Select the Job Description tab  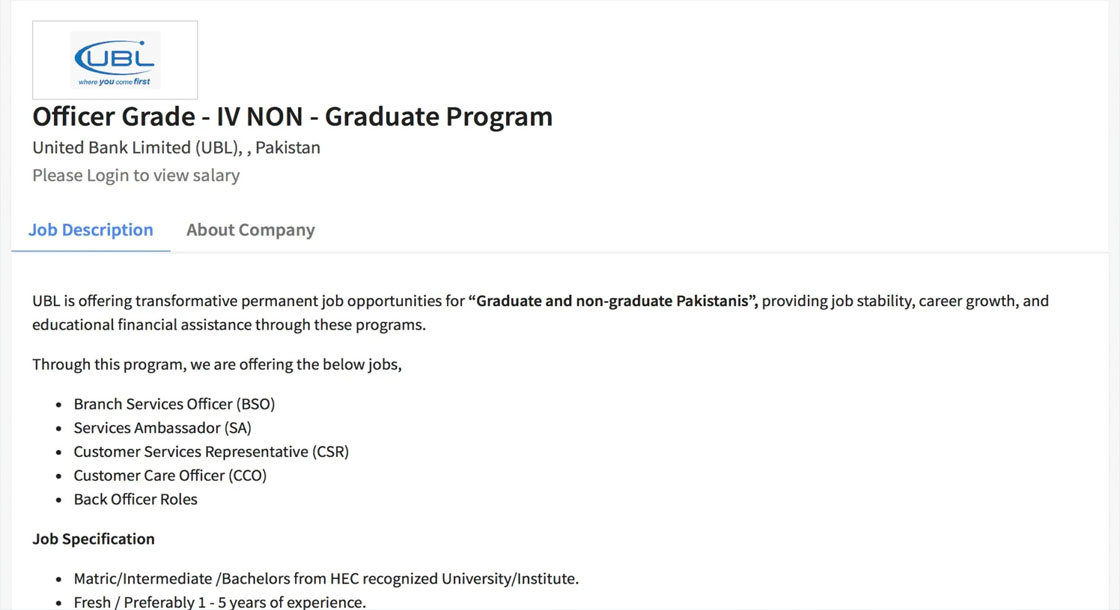point(90,230)
